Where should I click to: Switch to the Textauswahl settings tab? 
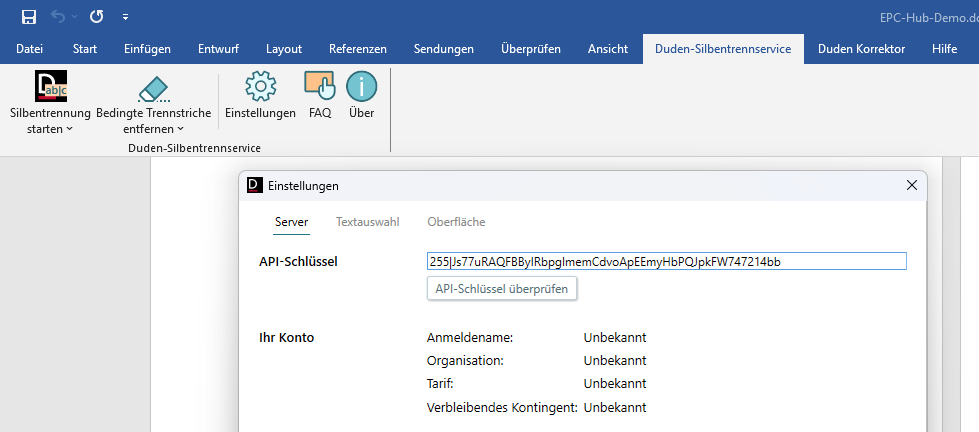368,222
